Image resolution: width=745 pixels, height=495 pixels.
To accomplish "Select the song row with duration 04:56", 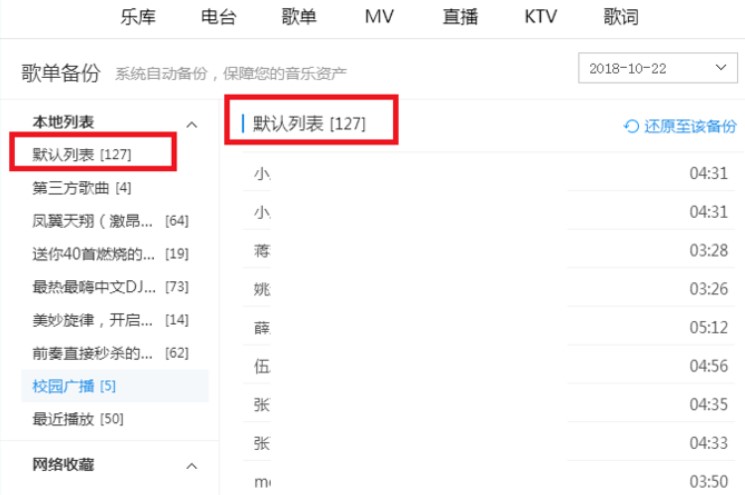I will 488,366.
